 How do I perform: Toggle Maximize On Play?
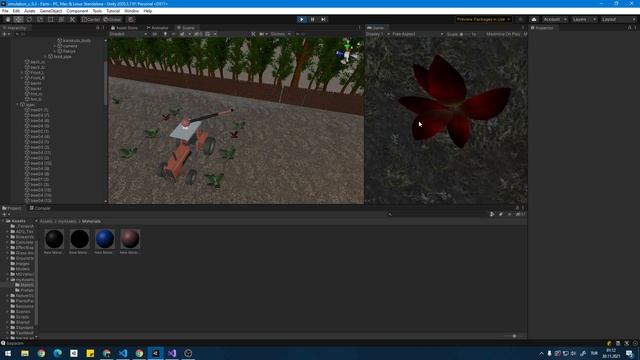pyautogui.click(x=503, y=34)
